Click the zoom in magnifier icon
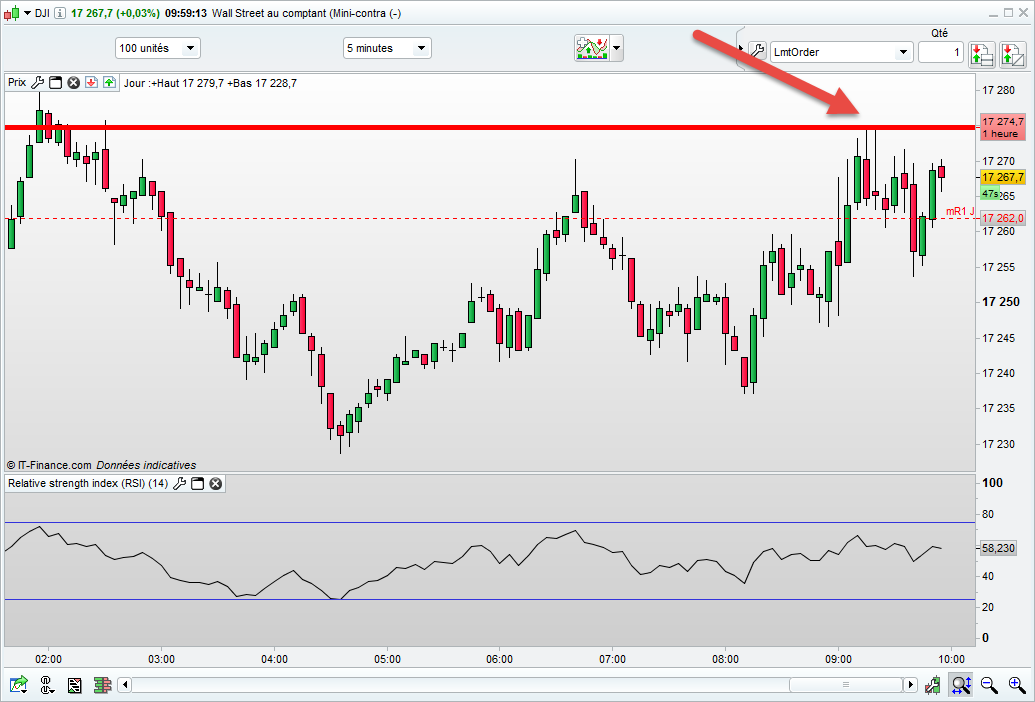The image size is (1035, 702). 1017,685
